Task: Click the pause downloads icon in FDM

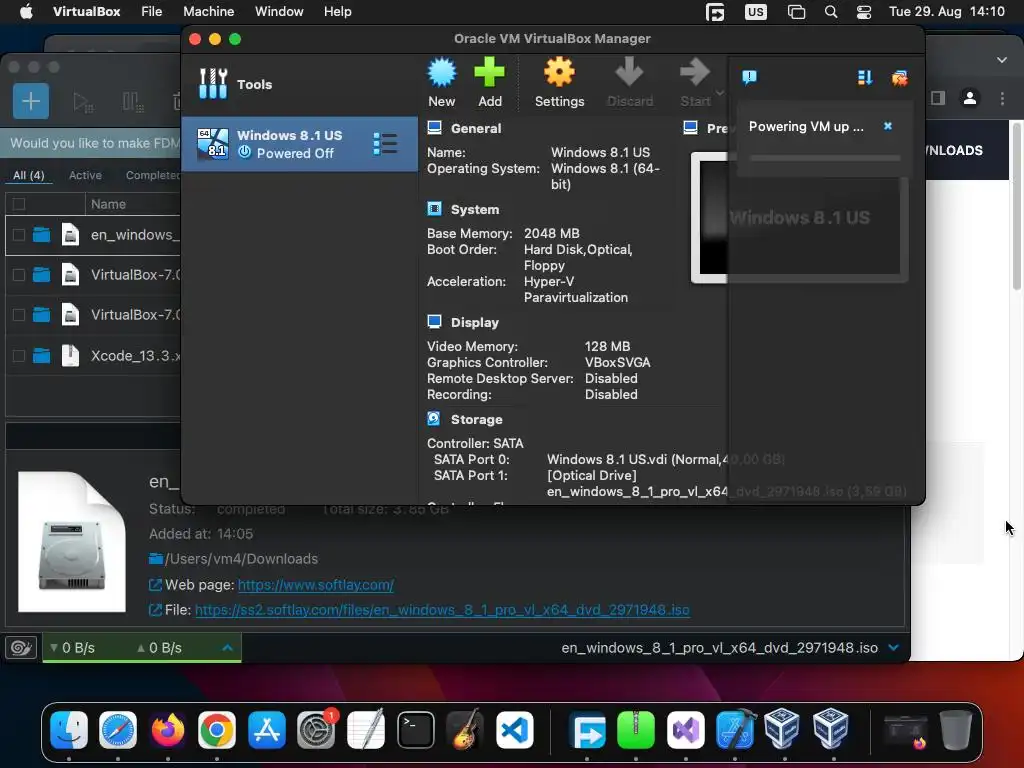Action: (x=133, y=102)
